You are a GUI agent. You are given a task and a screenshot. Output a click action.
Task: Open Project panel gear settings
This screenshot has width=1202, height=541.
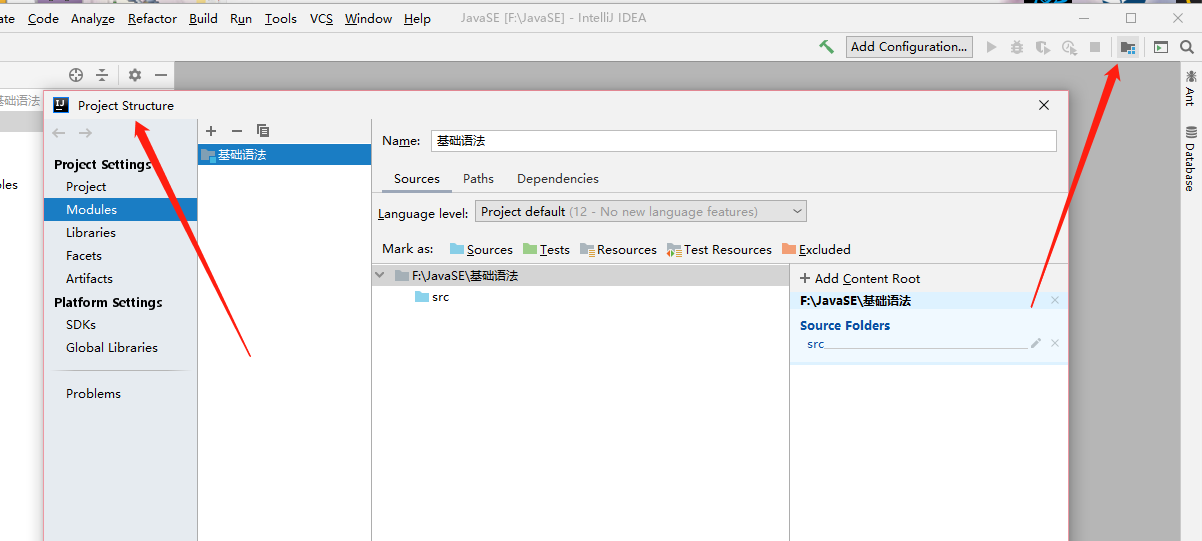tap(135, 75)
